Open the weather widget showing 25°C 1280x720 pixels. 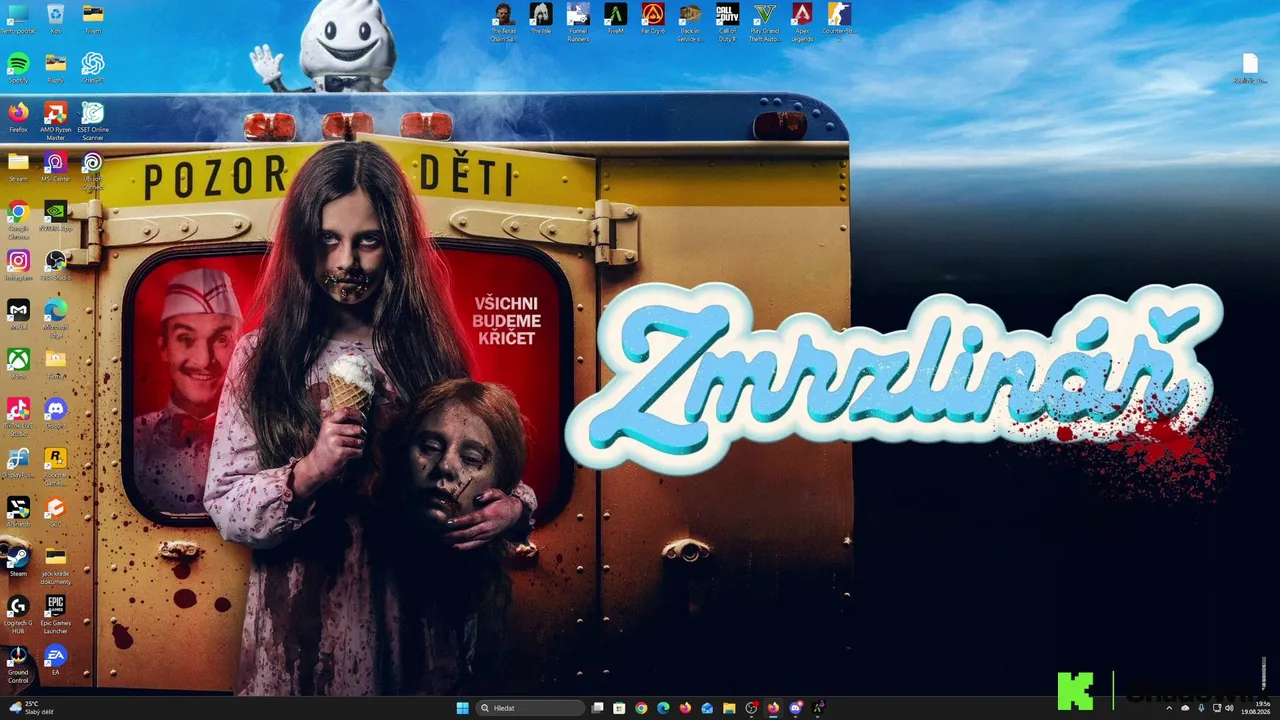click(x=30, y=708)
